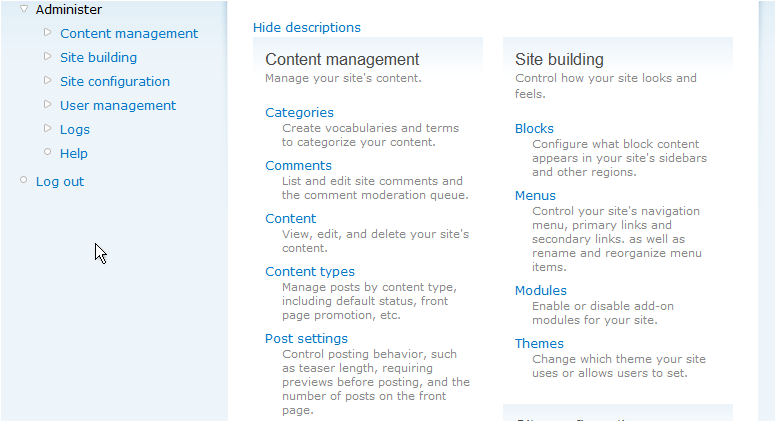Open the Content types link
Viewport: 776px width, 422px height.
(310, 271)
